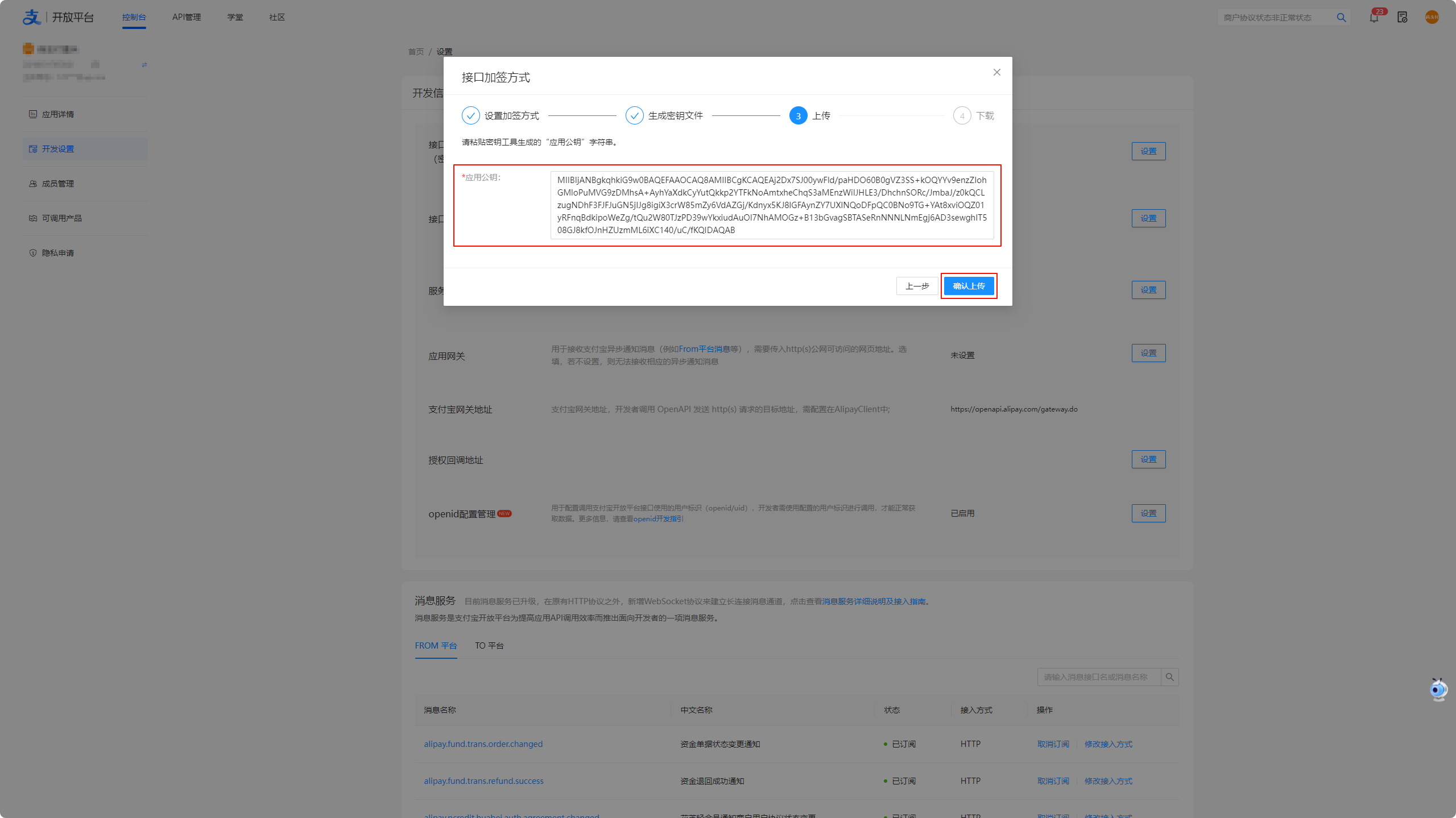Close the 接口加签方式 dialog

pyautogui.click(x=996, y=72)
